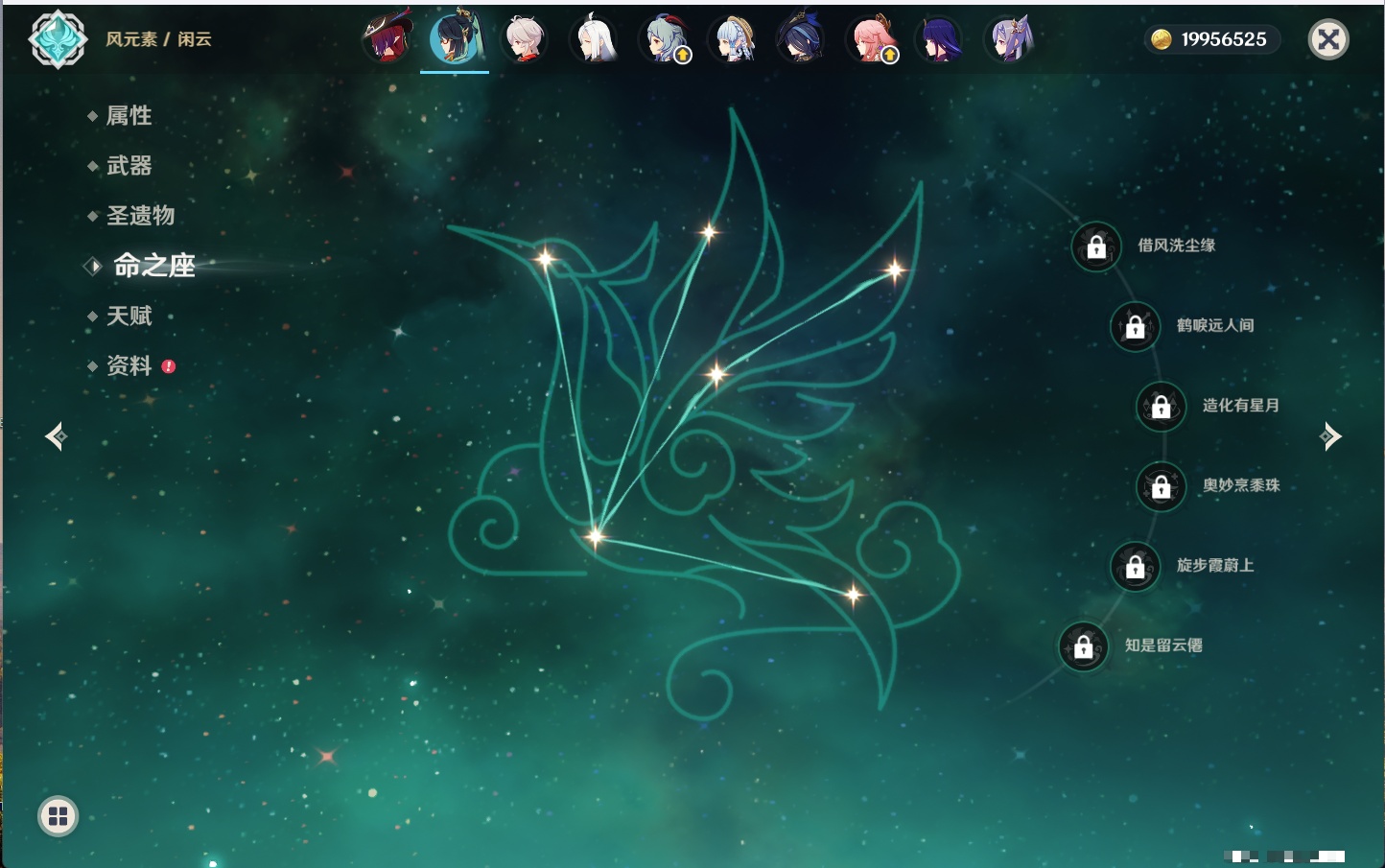The height and width of the screenshot is (868, 1385).
Task: Go to next character with right arrow
Action: coord(1330,436)
